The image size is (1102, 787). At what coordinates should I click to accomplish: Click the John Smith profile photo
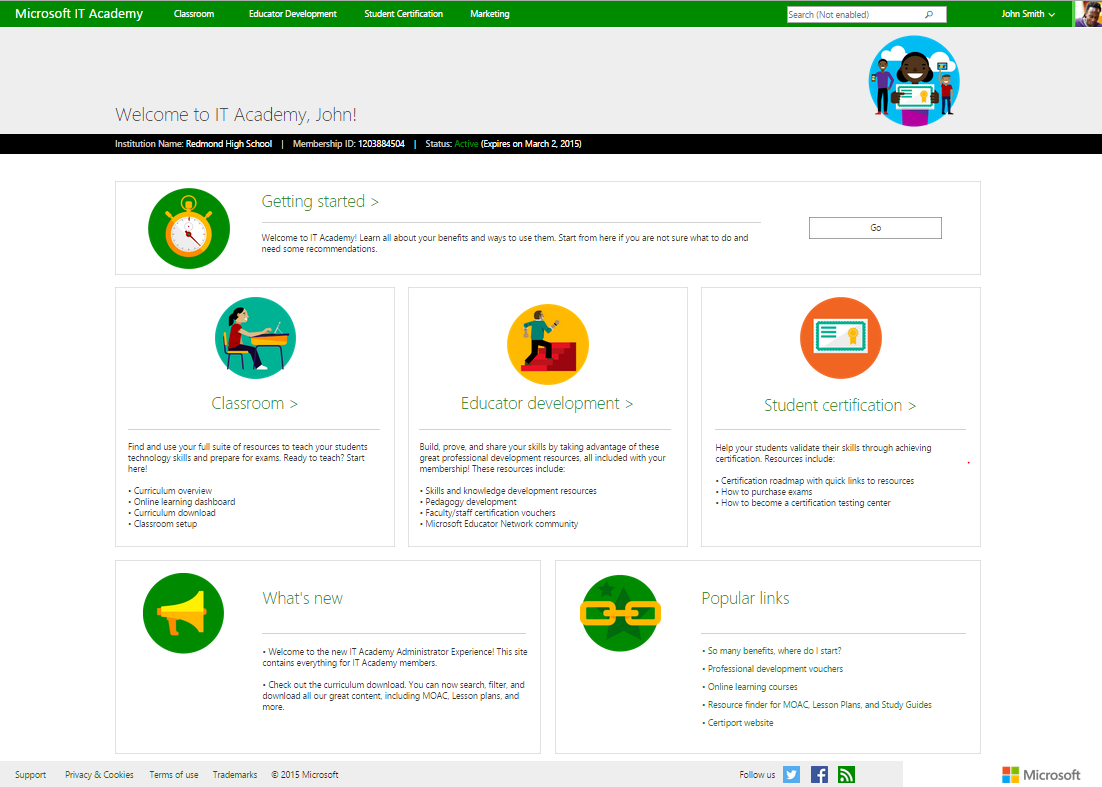click(1088, 13)
